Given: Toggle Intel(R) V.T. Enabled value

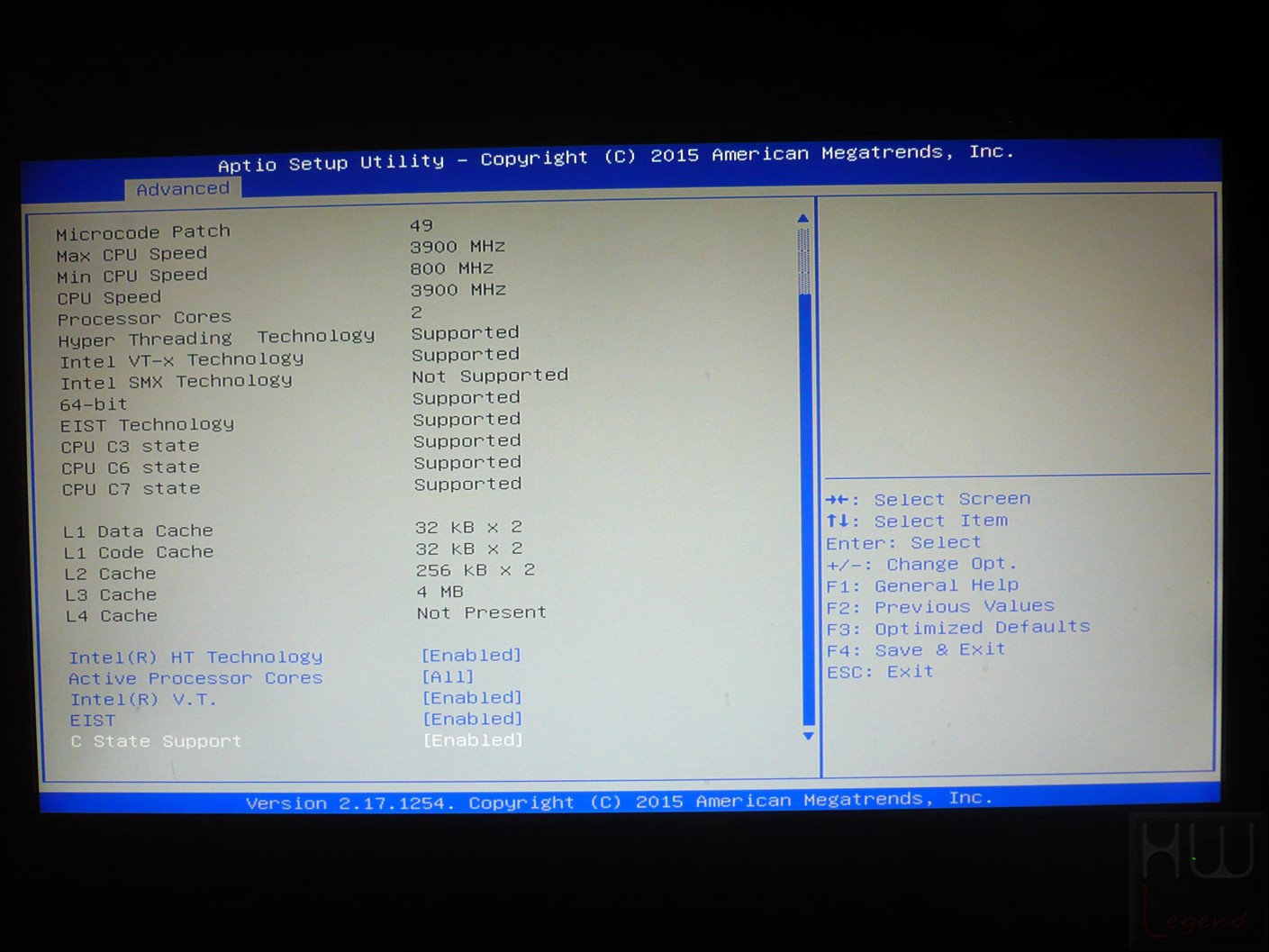Looking at the screenshot, I should coord(473,698).
